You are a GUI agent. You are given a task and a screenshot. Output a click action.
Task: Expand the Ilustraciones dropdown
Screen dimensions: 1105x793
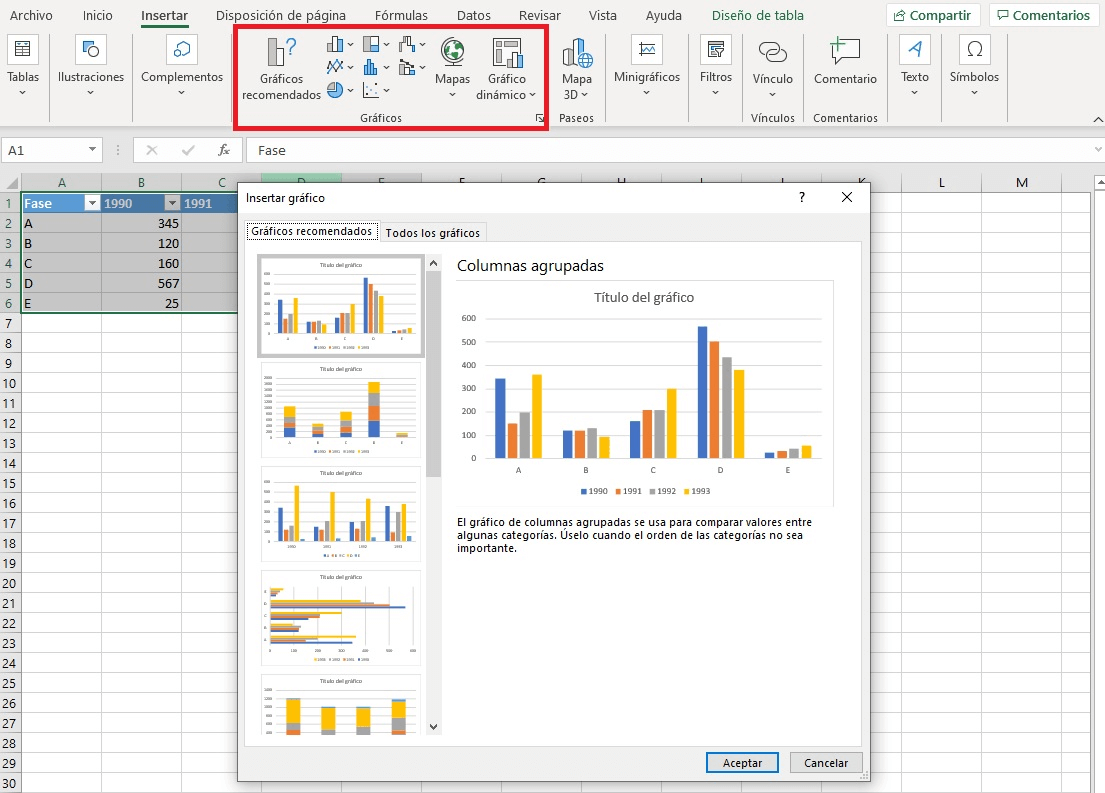pos(90,92)
